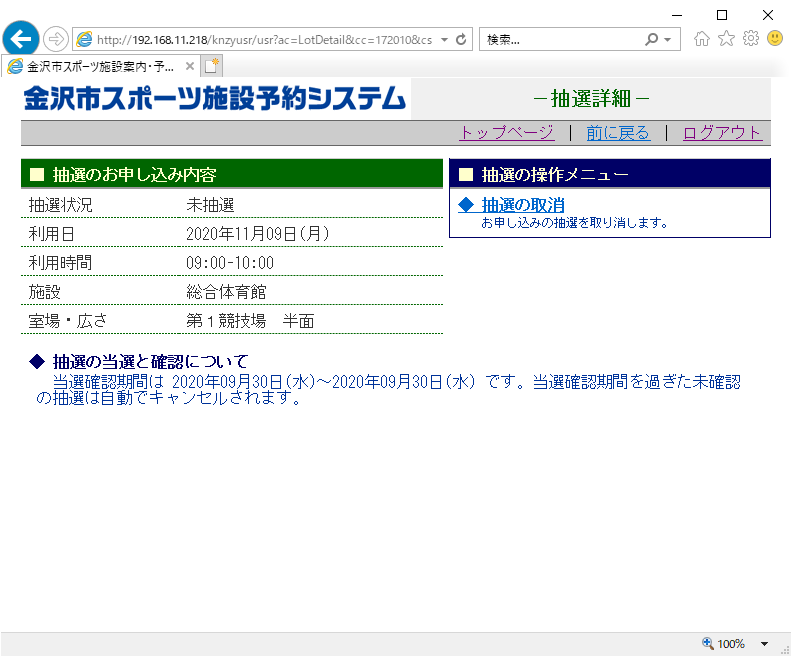
Task: Maximize the browser window
Action: pos(722,15)
